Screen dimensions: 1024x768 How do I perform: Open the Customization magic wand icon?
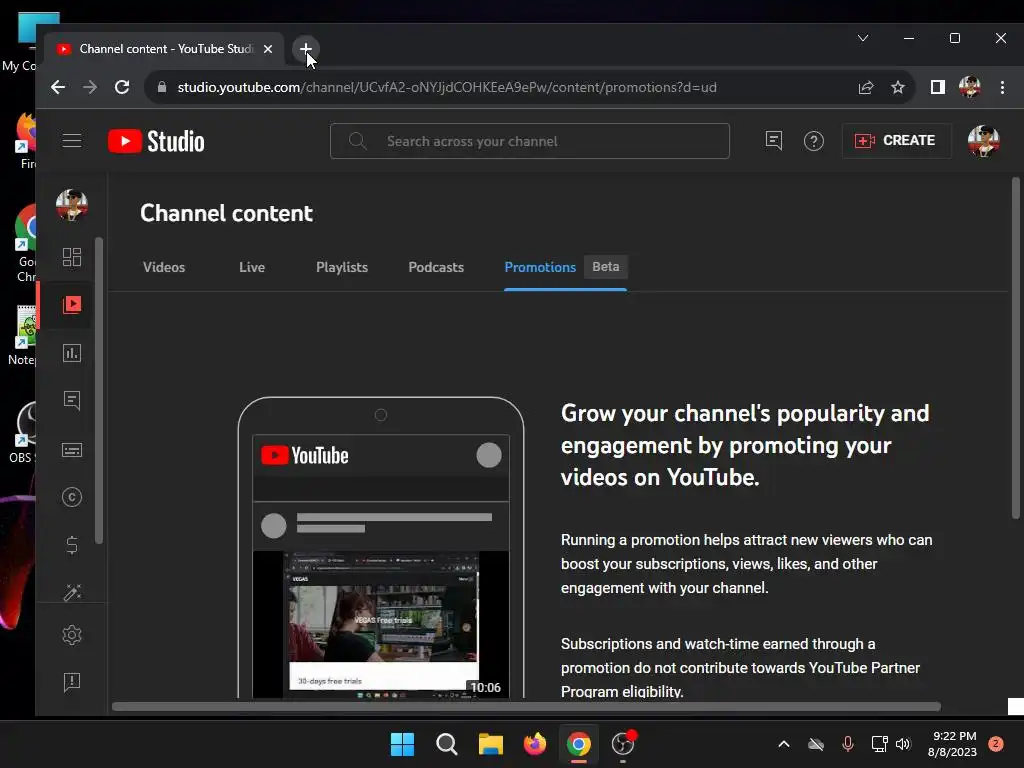[72, 592]
